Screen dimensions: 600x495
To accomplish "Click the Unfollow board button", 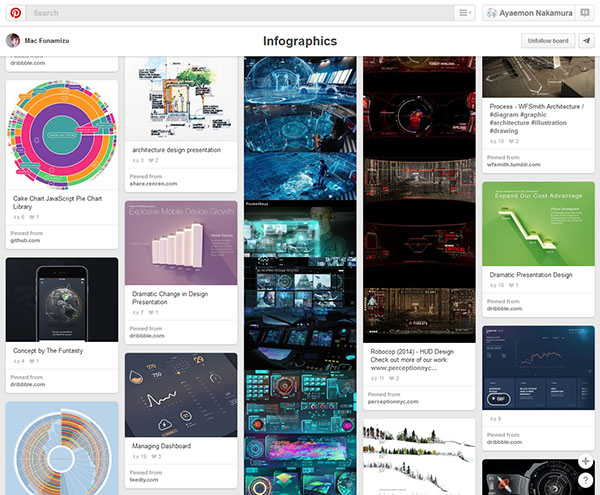I will point(547,41).
